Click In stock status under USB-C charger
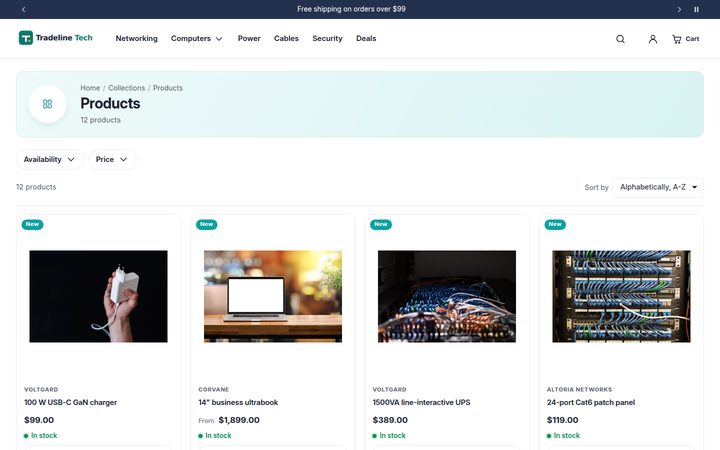Viewport: 720px width, 450px height. [x=40, y=435]
